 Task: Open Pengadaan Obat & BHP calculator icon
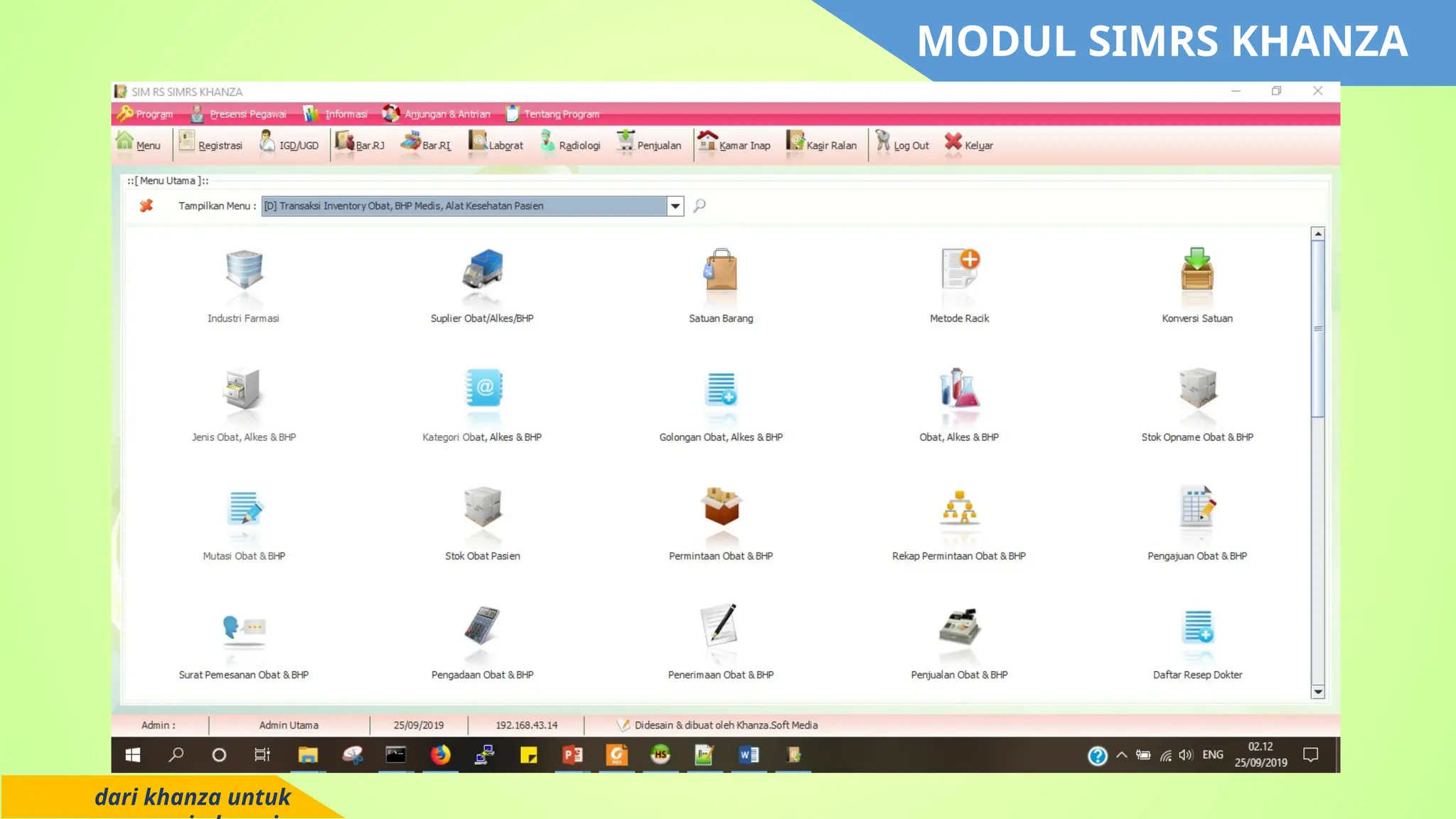coord(482,626)
